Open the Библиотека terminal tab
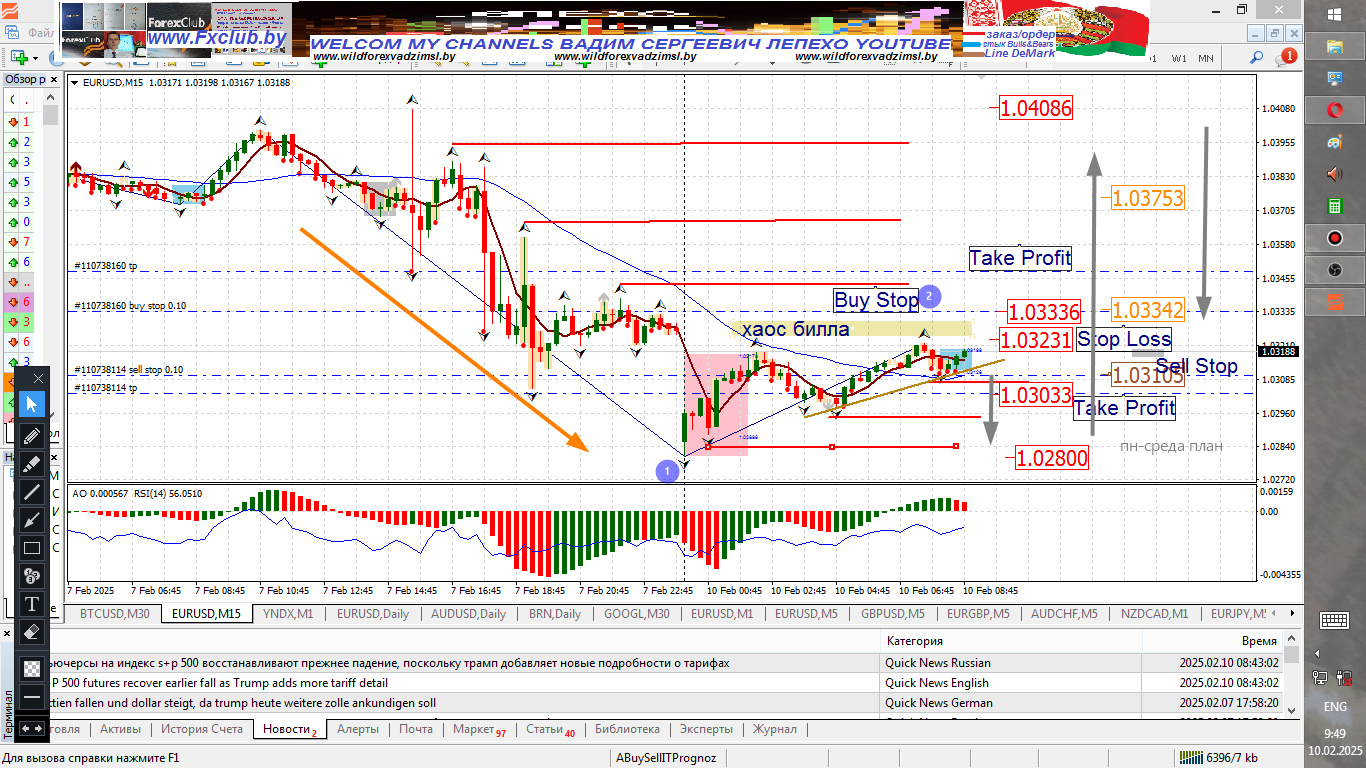Viewport: 1366px width, 768px height. coord(627,729)
